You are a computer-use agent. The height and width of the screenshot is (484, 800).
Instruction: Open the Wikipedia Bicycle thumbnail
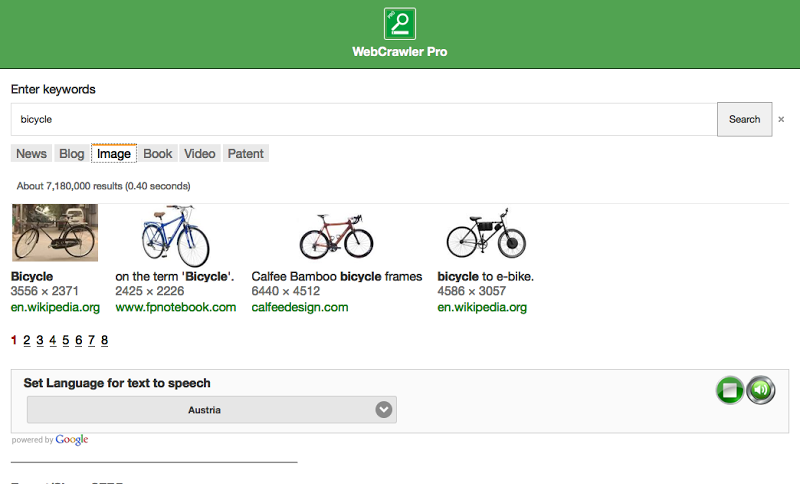55,233
